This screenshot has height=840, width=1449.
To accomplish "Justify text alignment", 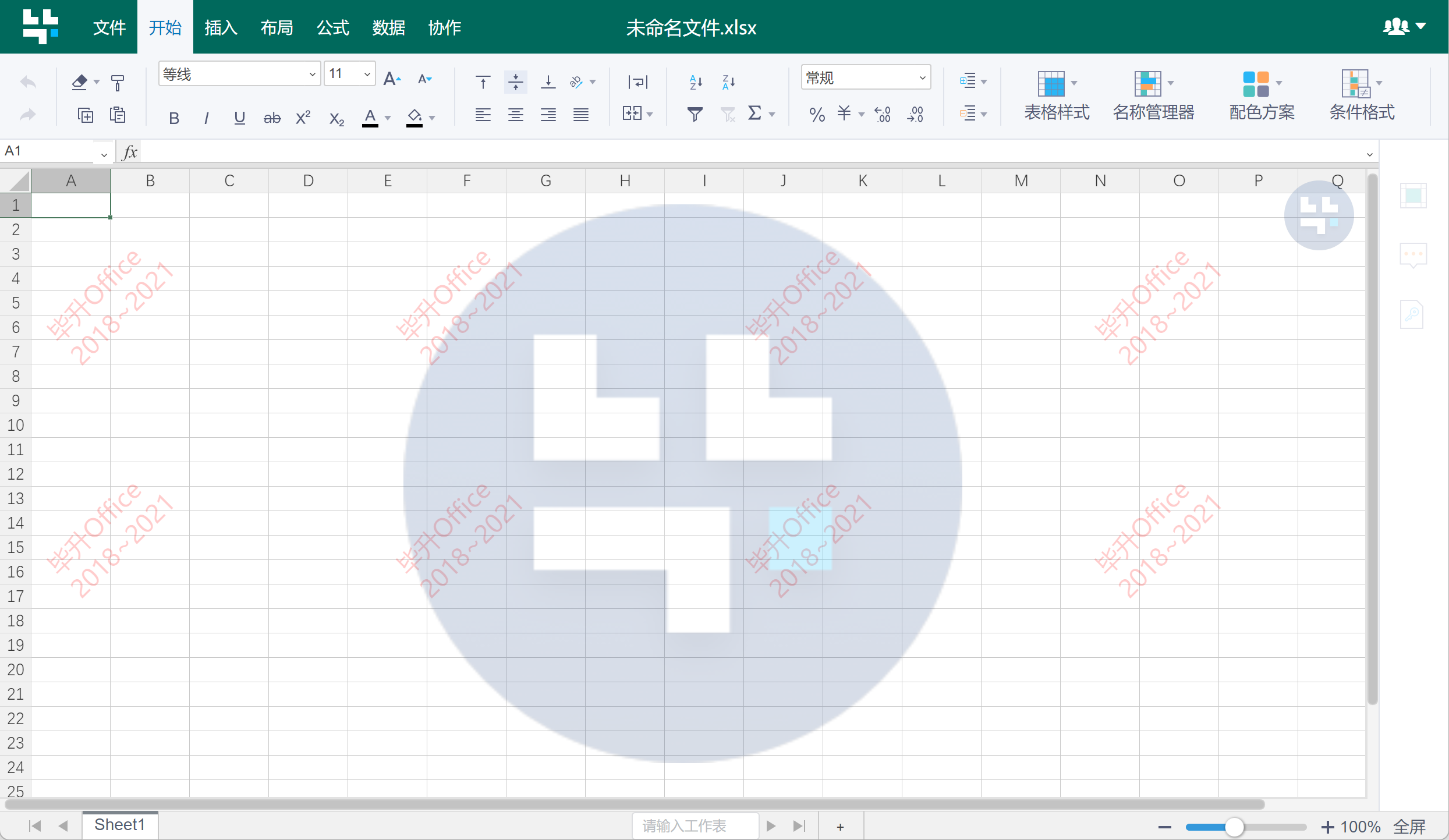I will click(581, 115).
